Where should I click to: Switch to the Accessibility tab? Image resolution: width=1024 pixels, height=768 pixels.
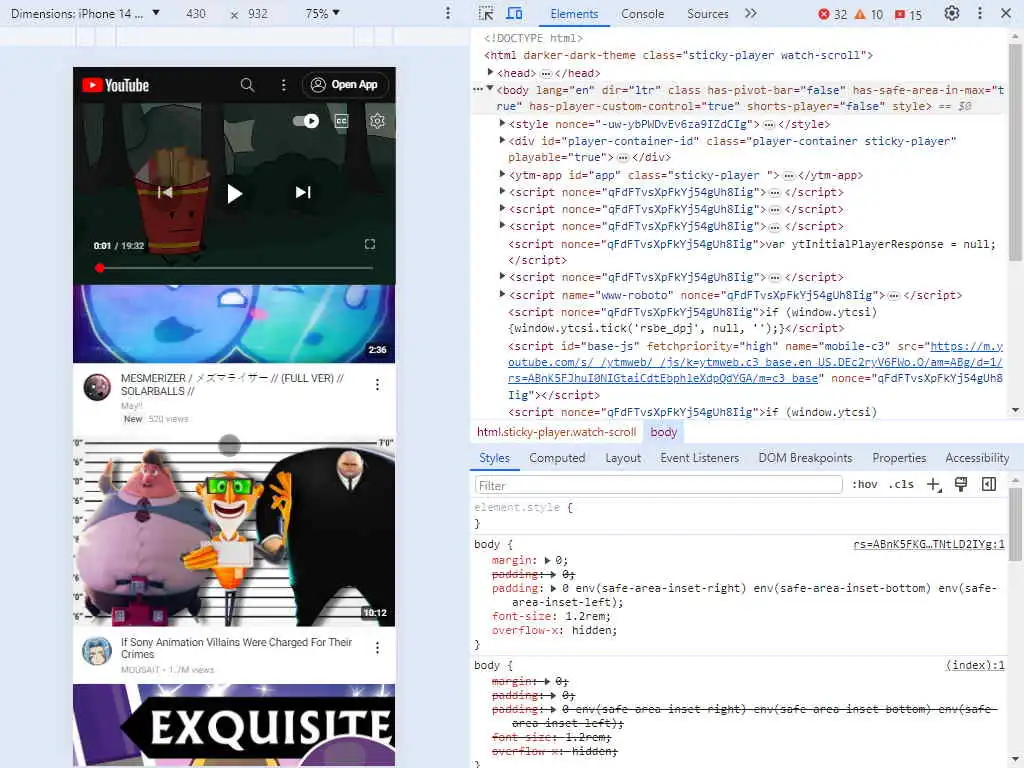pyautogui.click(x=977, y=458)
